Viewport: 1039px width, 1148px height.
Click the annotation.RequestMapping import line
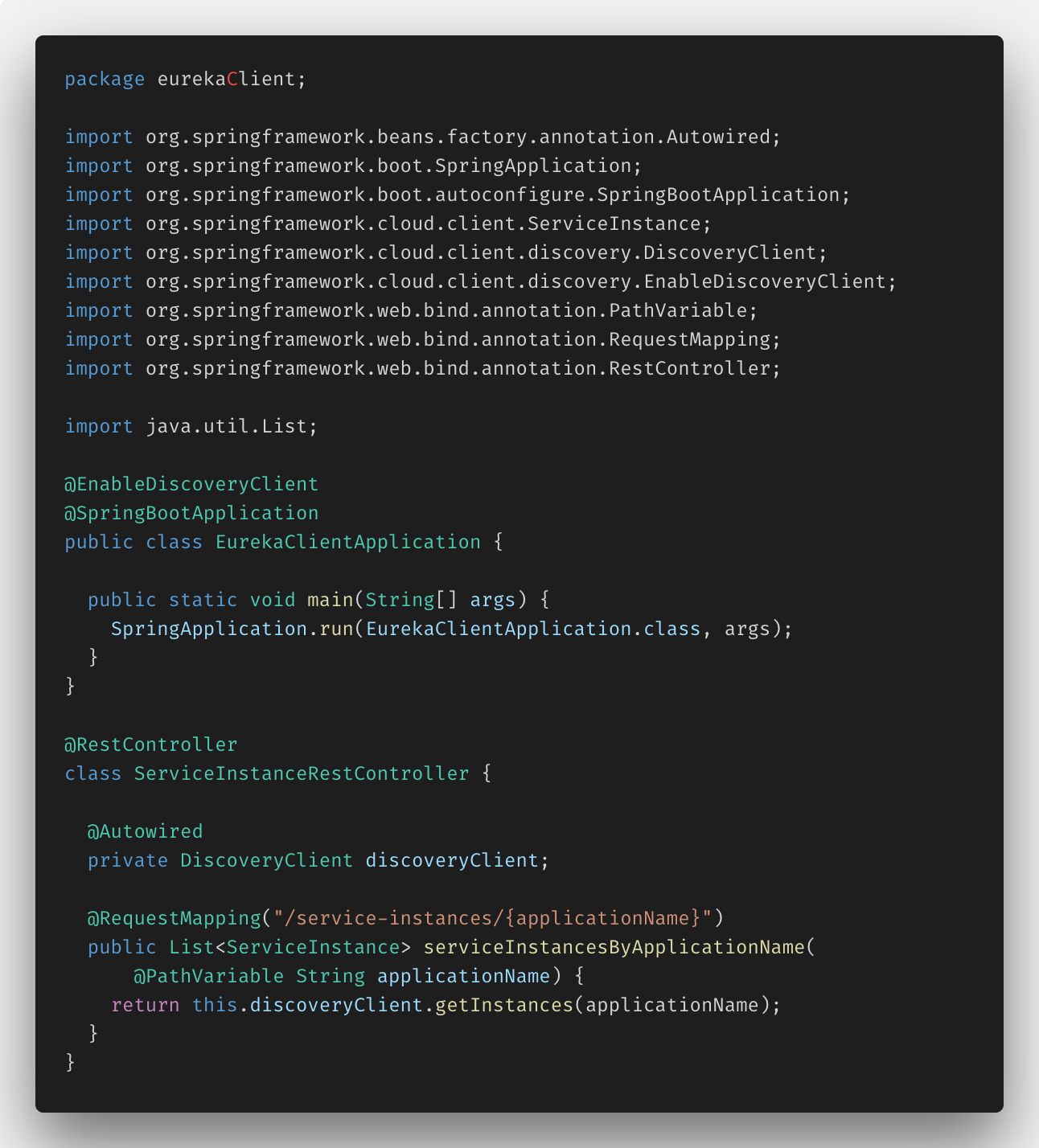point(423,339)
